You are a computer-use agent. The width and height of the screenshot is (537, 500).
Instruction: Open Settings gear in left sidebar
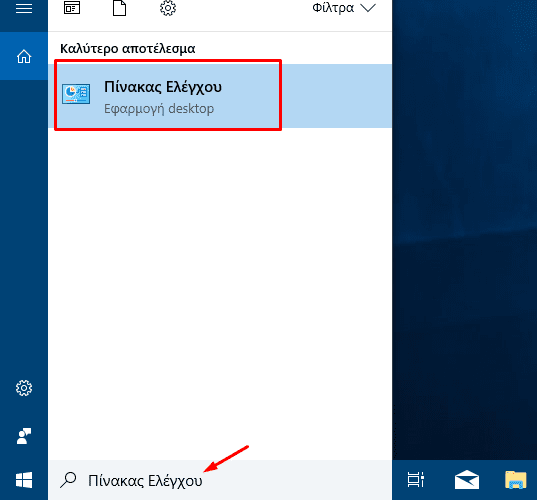(x=24, y=388)
